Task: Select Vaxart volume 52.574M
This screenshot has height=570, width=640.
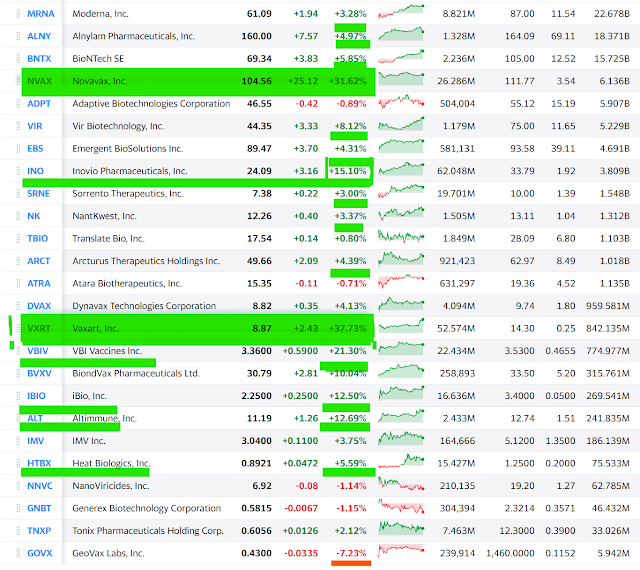Action: [x=456, y=328]
